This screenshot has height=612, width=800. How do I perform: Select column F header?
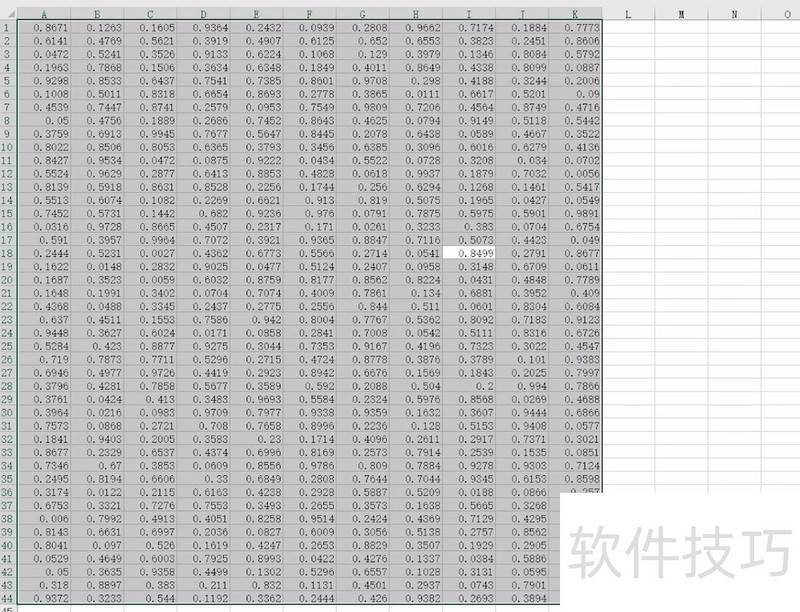(x=309, y=14)
